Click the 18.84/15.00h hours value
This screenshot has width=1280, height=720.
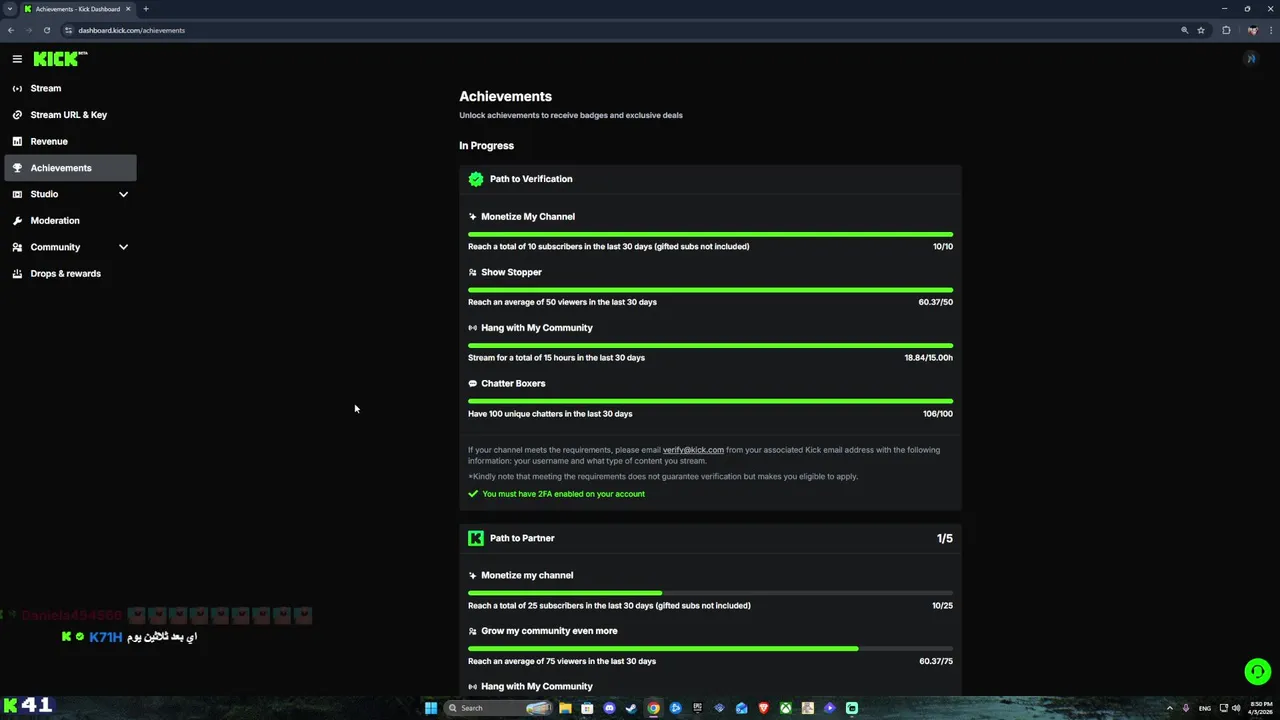[929, 358]
